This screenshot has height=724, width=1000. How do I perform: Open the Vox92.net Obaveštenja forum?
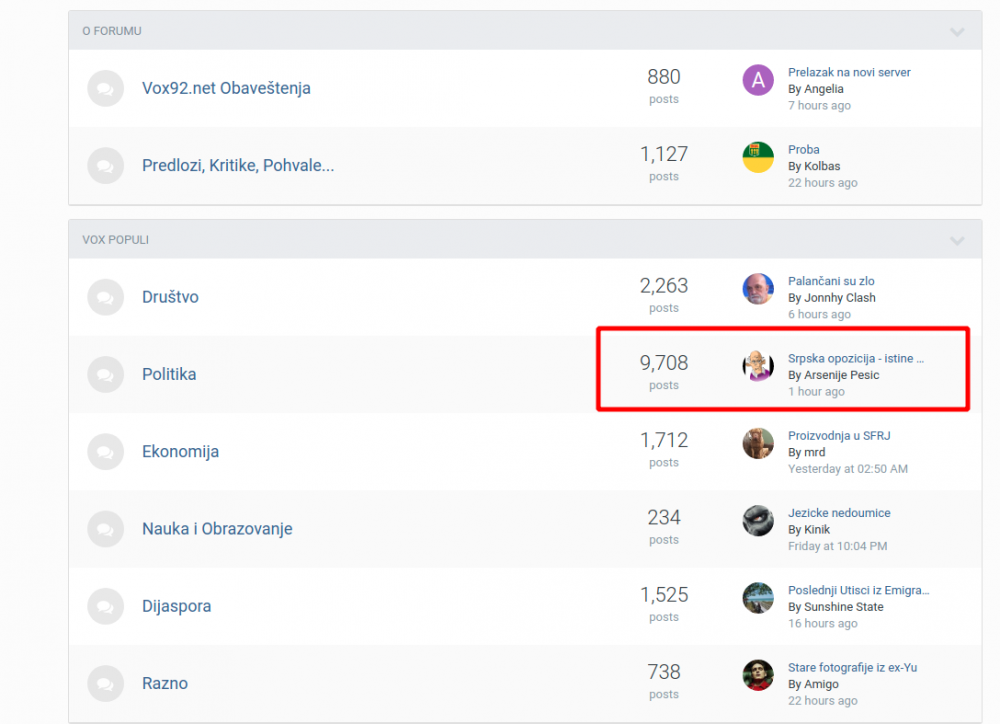(226, 88)
